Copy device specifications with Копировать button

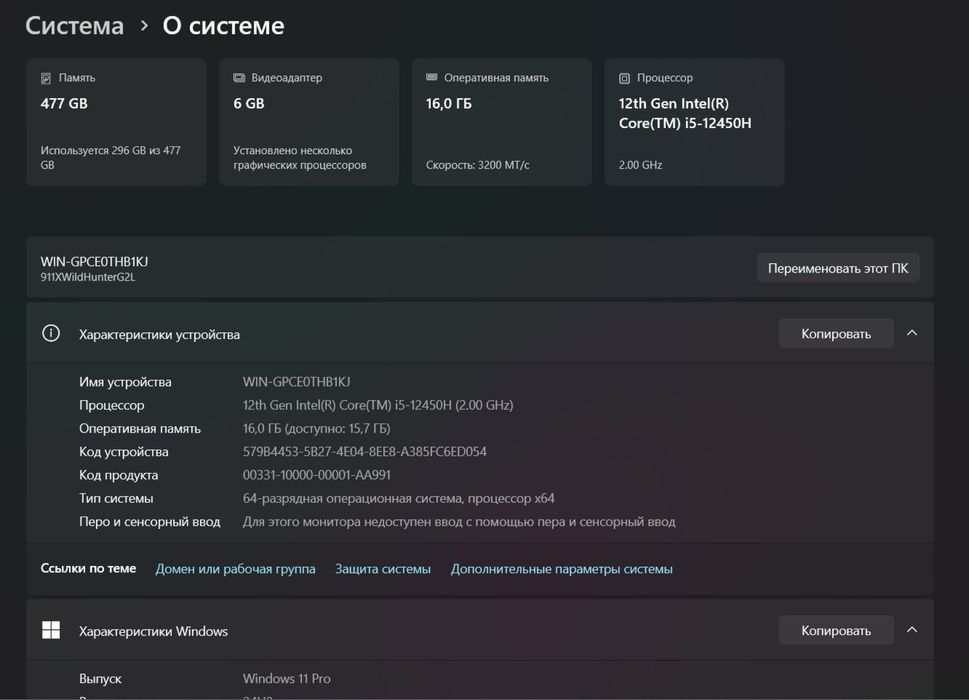pos(836,334)
